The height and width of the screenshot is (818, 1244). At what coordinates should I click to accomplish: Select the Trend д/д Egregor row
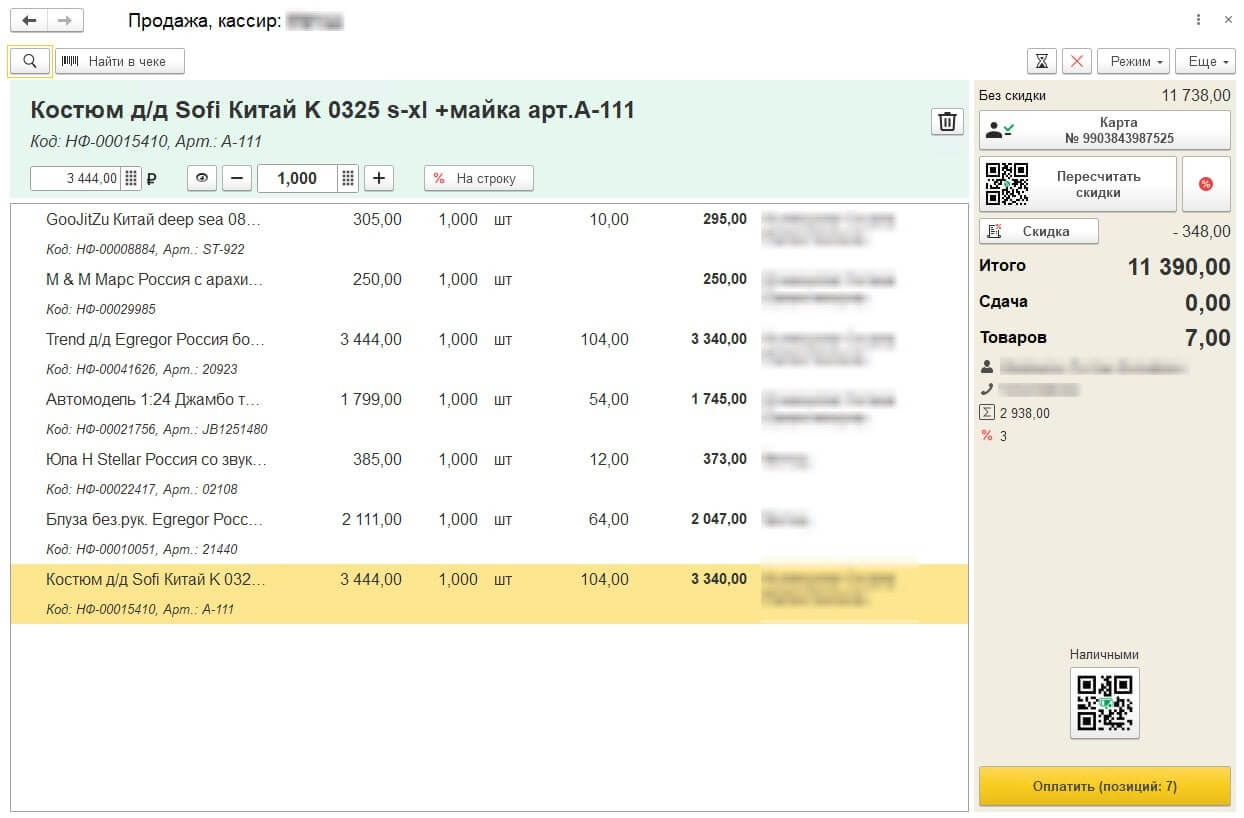coord(155,340)
